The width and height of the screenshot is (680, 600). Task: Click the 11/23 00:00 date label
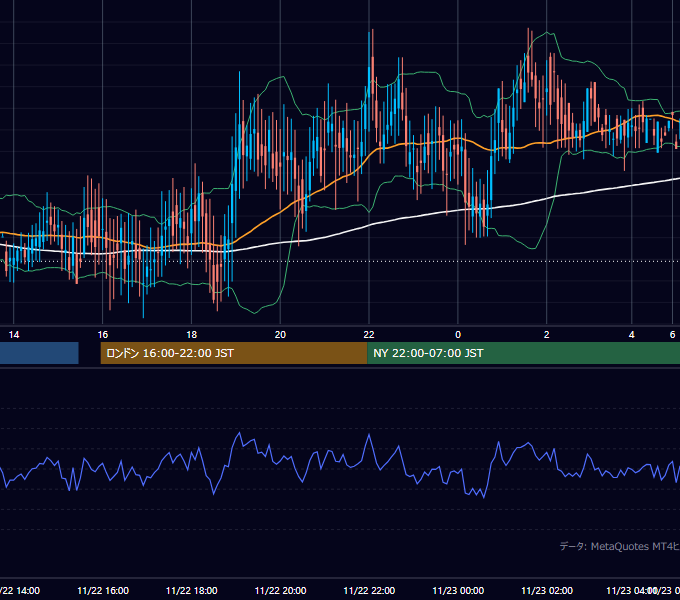click(x=458, y=591)
